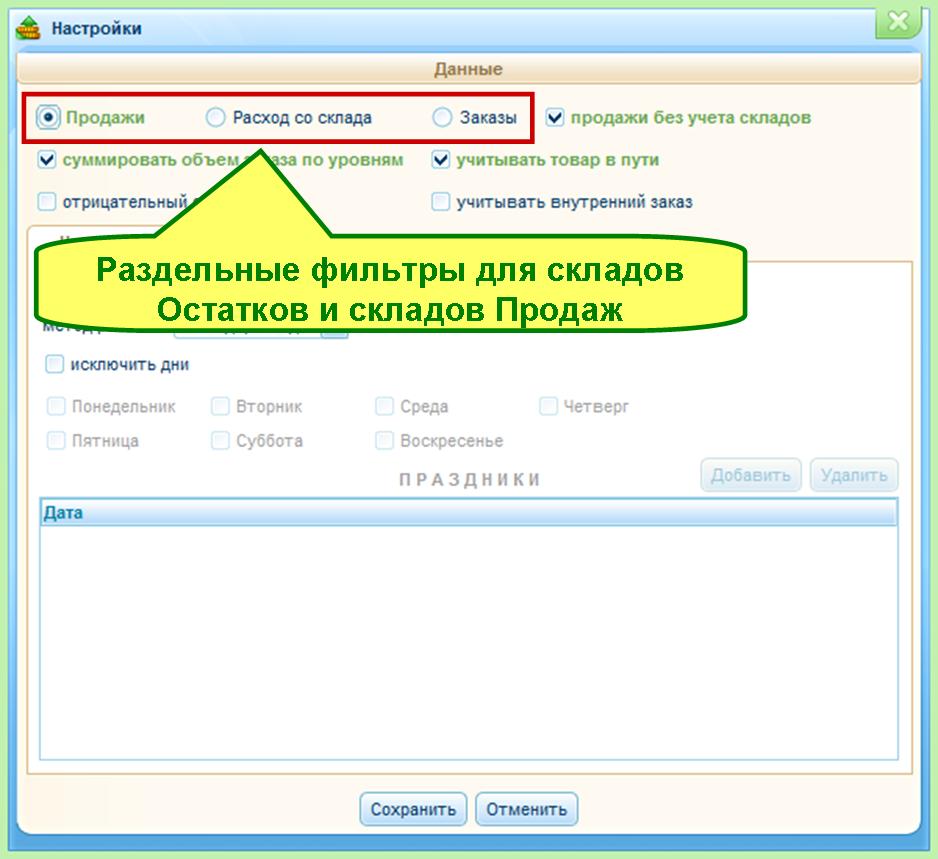Enable учитывать внутренний заказ checkbox
Image resolution: width=938 pixels, height=859 pixels.
(x=441, y=202)
